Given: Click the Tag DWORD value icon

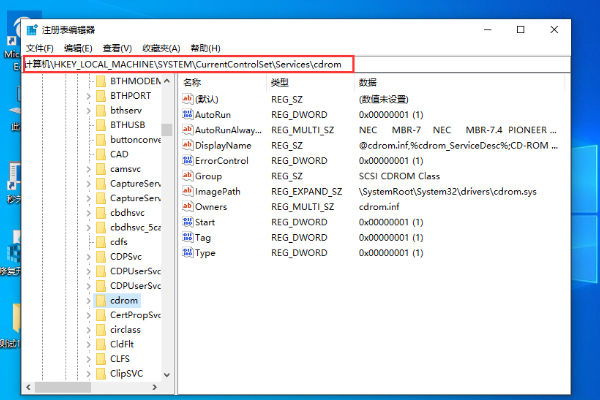Looking at the screenshot, I should tap(188, 237).
